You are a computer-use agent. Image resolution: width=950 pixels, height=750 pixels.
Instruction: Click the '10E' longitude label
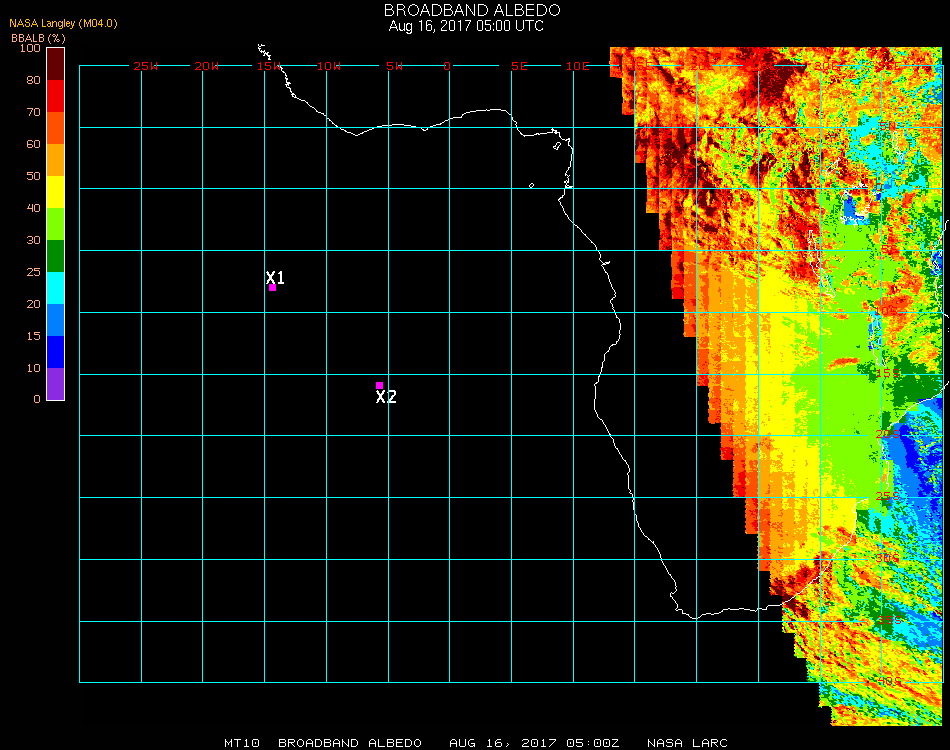[x=577, y=66]
